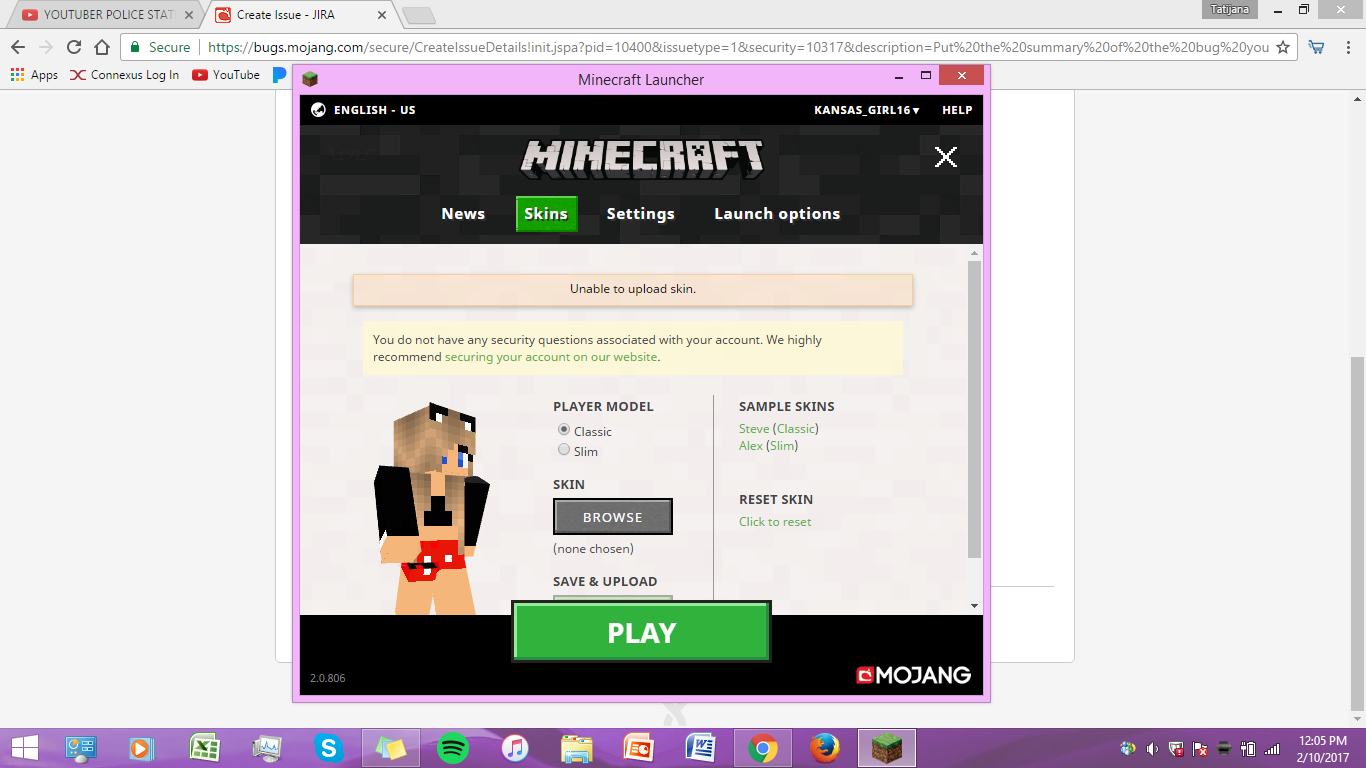Open a new Chrome tab
The image size is (1366, 768).
click(x=419, y=15)
